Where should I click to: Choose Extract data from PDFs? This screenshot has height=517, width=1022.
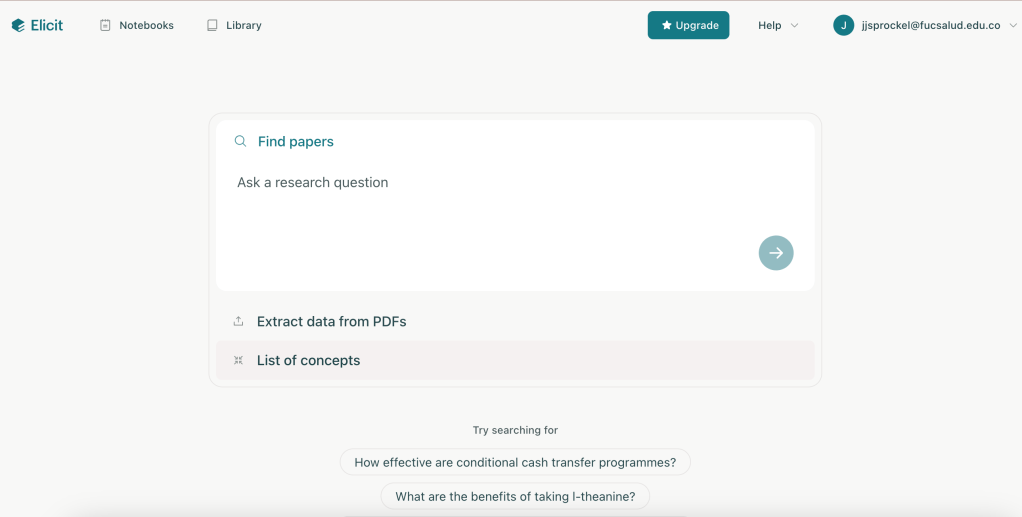coord(331,322)
